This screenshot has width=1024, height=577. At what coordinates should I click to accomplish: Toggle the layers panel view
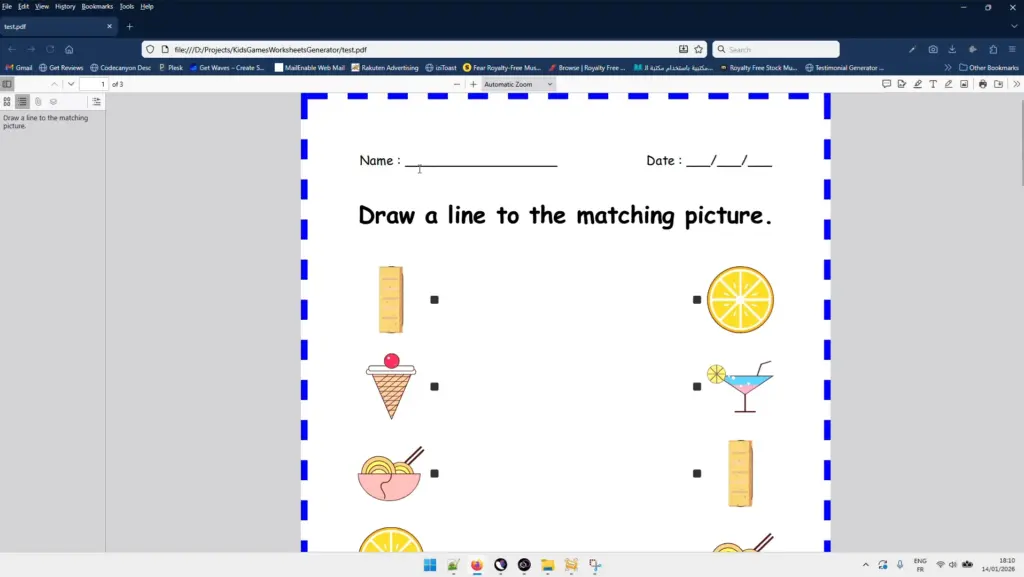pos(52,101)
